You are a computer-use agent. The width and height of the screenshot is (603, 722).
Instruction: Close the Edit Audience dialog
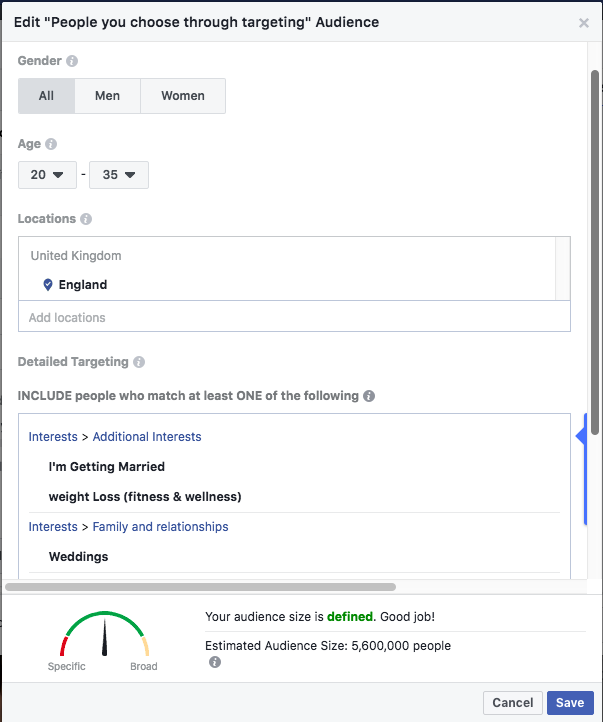(584, 23)
